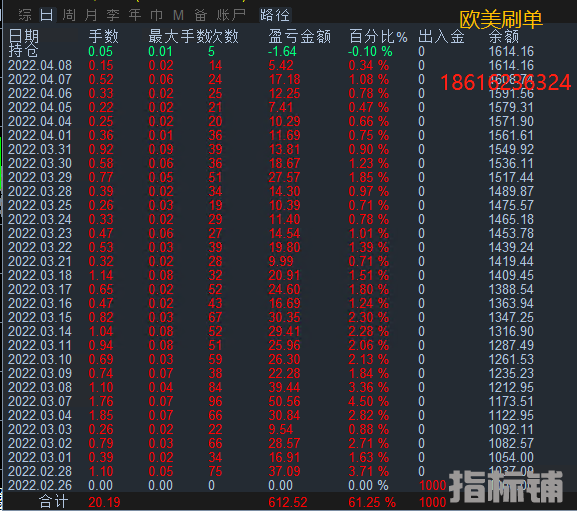The image size is (577, 511).
Task: Click the 出入金 column header
Action: [x=441, y=36]
